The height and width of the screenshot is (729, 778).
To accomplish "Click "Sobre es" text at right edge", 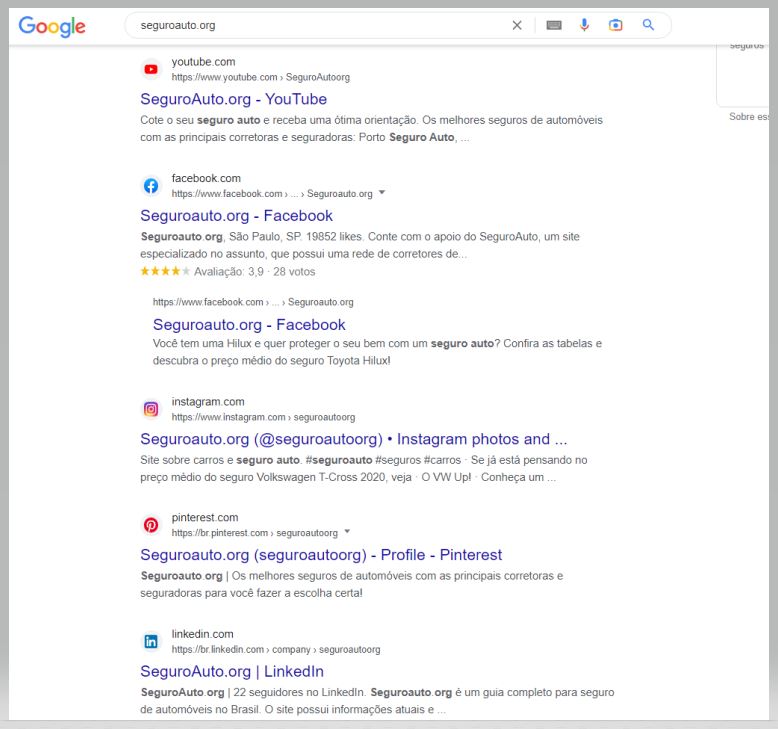I will pyautogui.click(x=749, y=117).
